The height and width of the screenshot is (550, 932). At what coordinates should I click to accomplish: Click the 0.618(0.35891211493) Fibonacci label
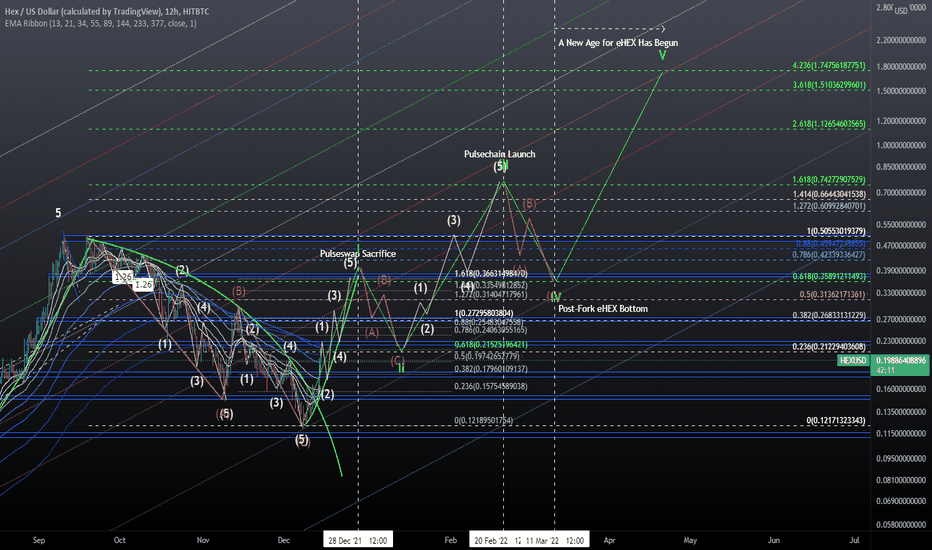pyautogui.click(x=829, y=276)
